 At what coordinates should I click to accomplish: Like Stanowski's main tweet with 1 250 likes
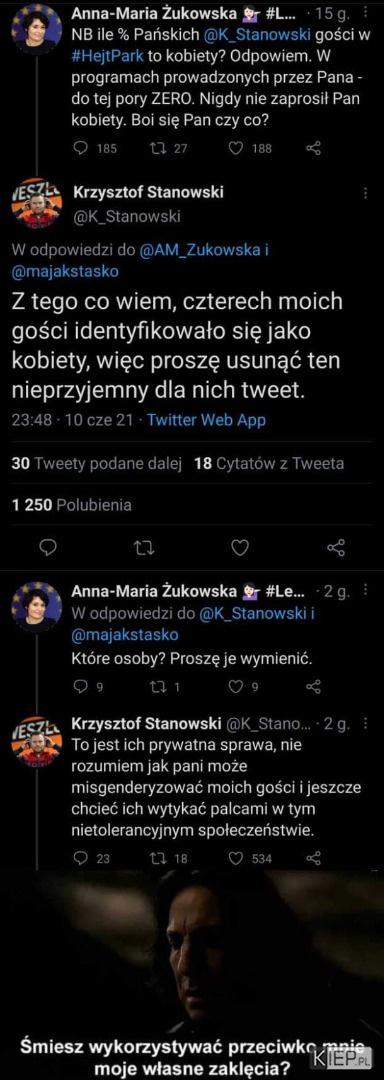pyautogui.click(x=239, y=548)
